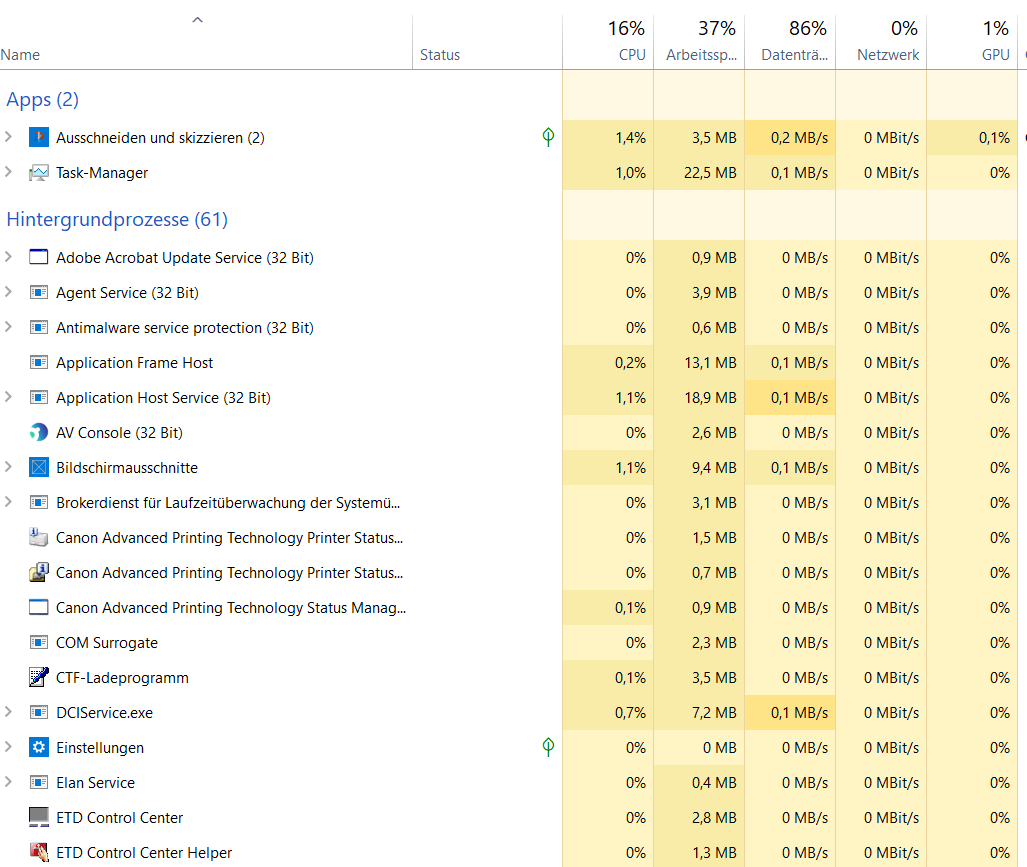Click the Task-Manager process icon
Image resolution: width=1027 pixels, height=867 pixels.
[x=39, y=173]
